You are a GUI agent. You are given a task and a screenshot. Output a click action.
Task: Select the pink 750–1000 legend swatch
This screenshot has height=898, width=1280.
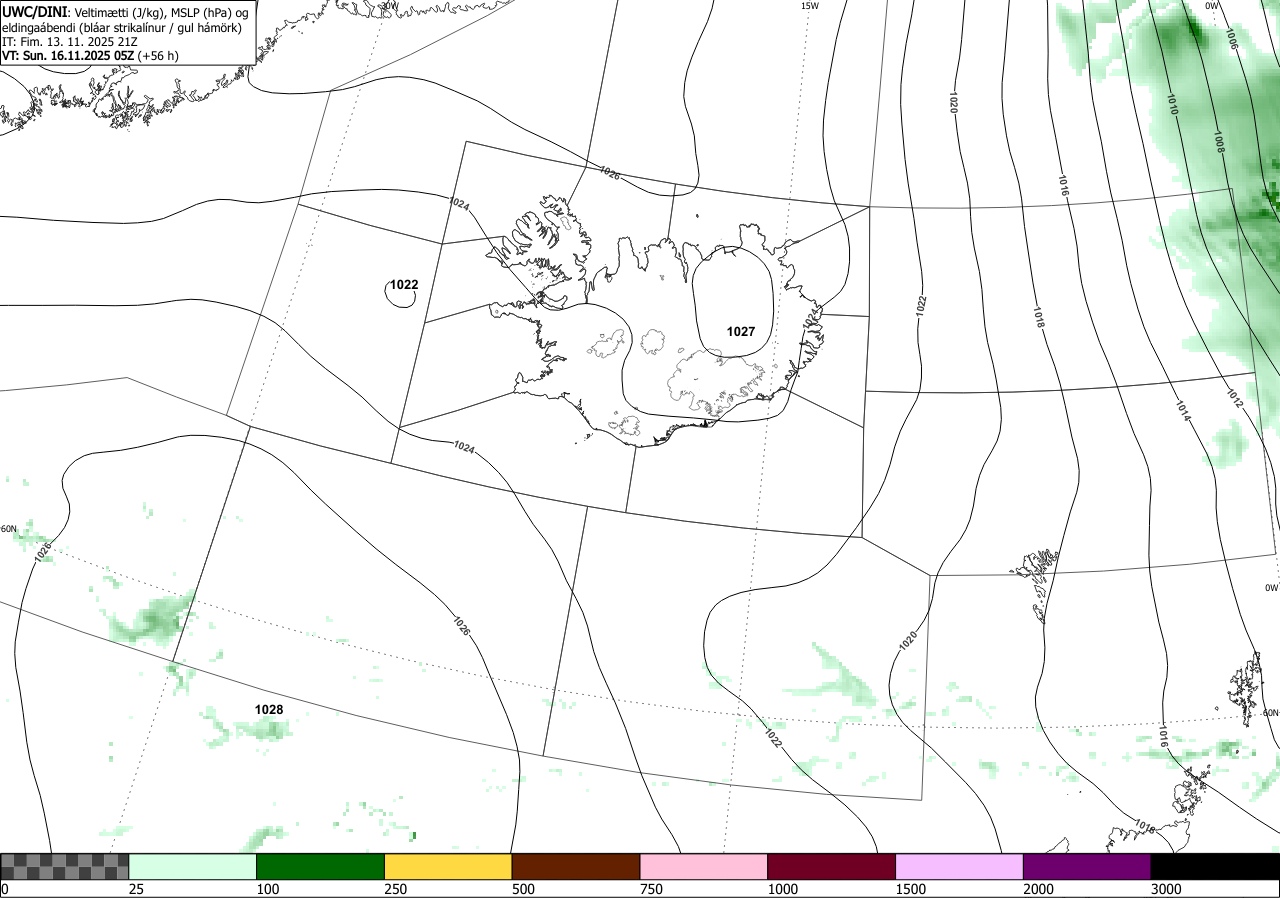pyautogui.click(x=704, y=866)
